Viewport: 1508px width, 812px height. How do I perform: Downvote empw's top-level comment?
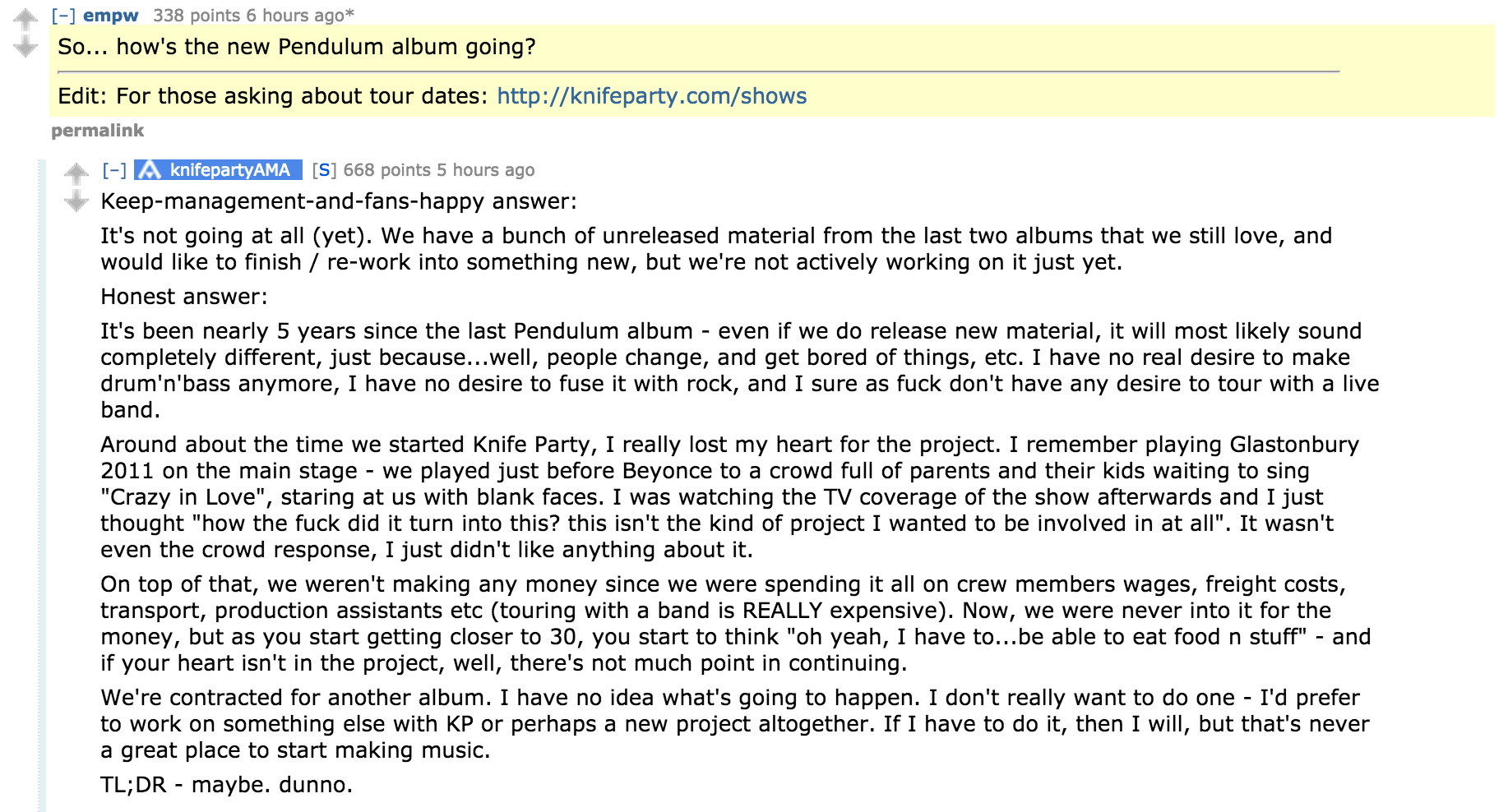(25, 47)
